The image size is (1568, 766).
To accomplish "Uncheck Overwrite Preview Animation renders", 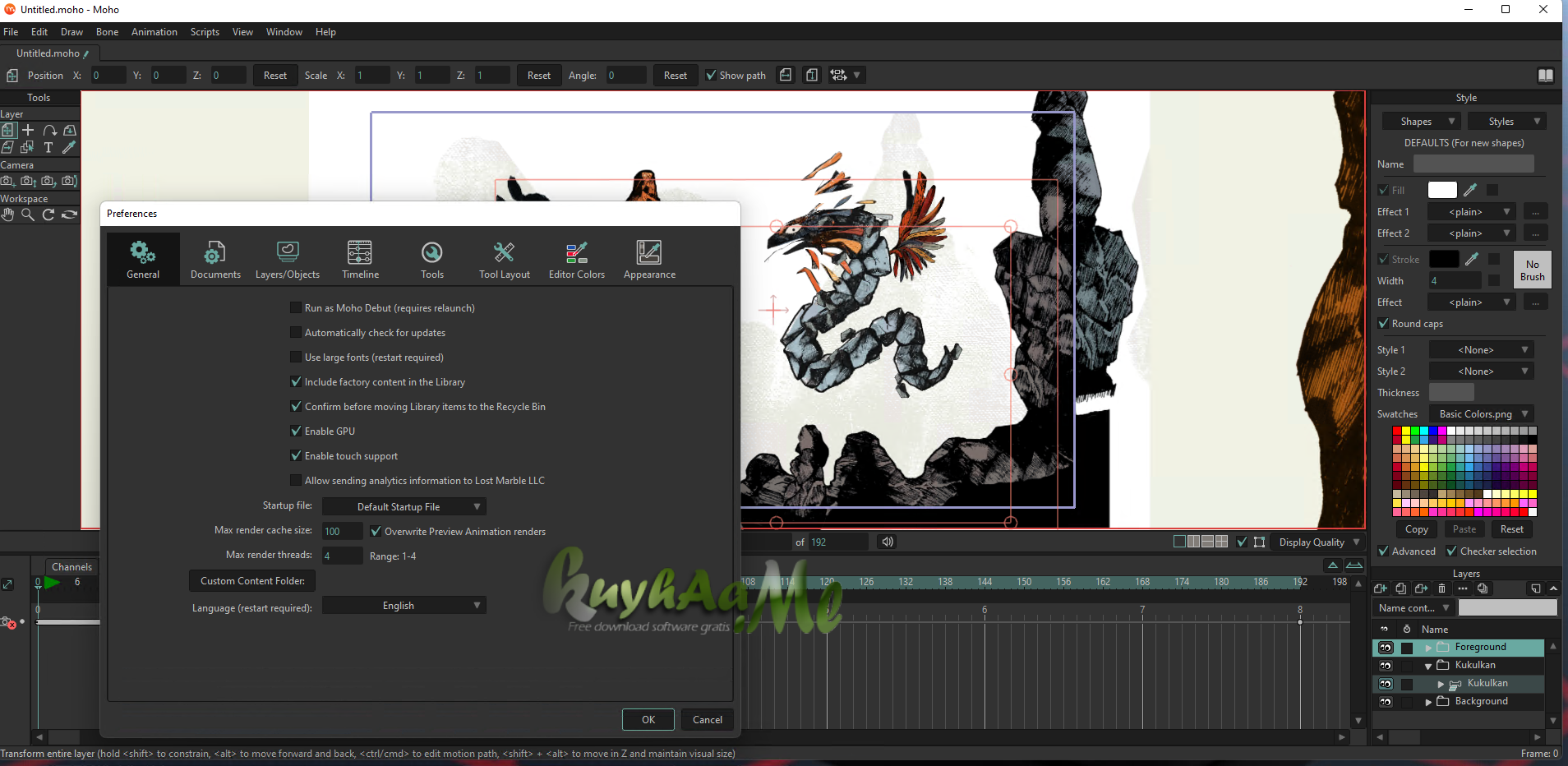I will [376, 532].
